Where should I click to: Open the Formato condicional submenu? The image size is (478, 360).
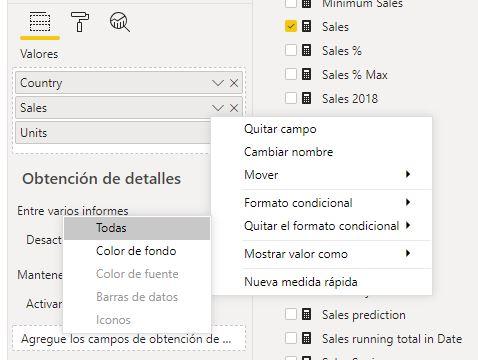coord(321,203)
